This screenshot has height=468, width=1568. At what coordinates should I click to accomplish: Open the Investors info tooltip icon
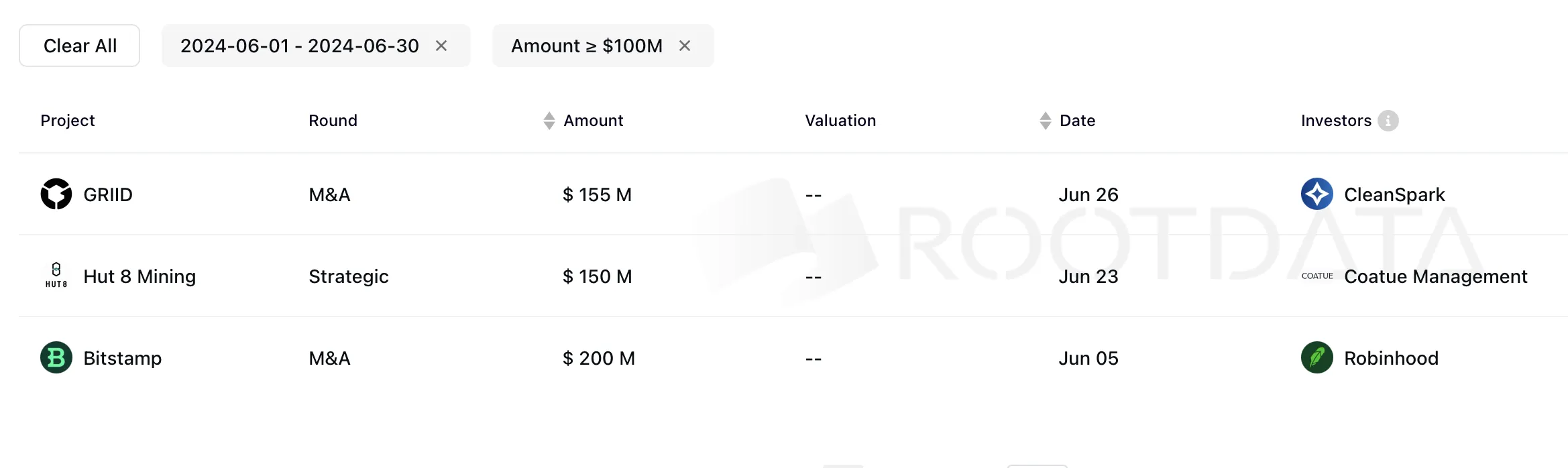point(1388,121)
